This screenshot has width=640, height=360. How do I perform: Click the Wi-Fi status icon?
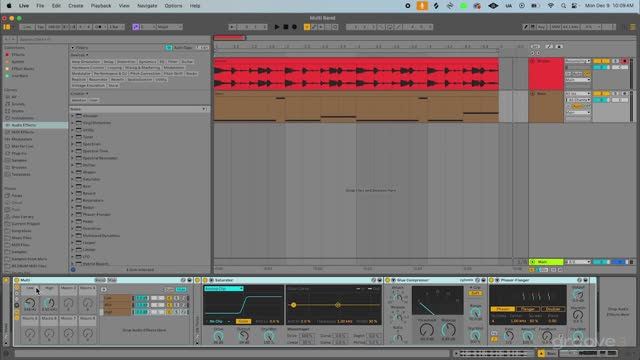pyautogui.click(x=551, y=6)
